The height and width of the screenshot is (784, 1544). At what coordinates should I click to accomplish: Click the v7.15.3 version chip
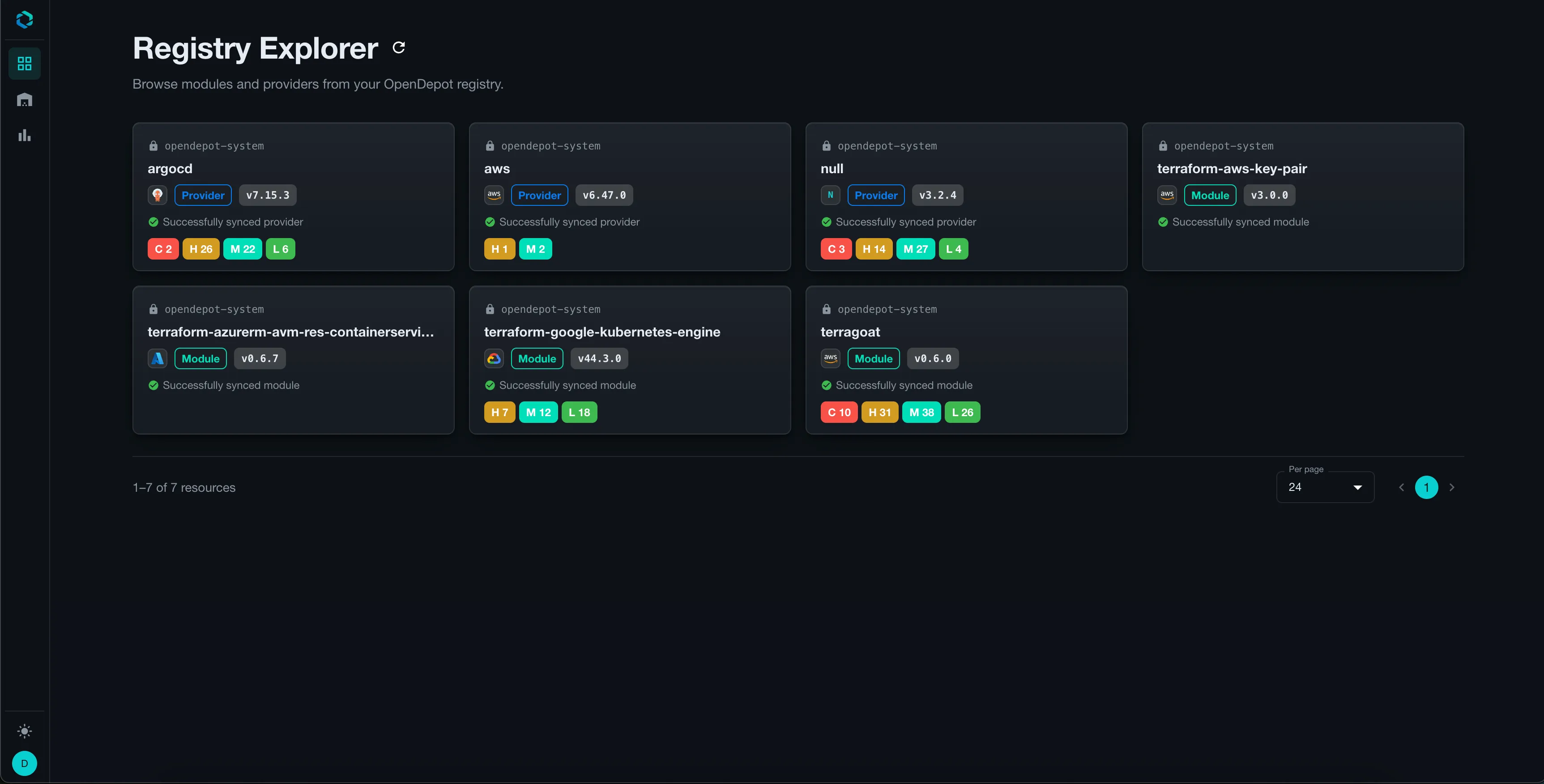click(x=268, y=196)
